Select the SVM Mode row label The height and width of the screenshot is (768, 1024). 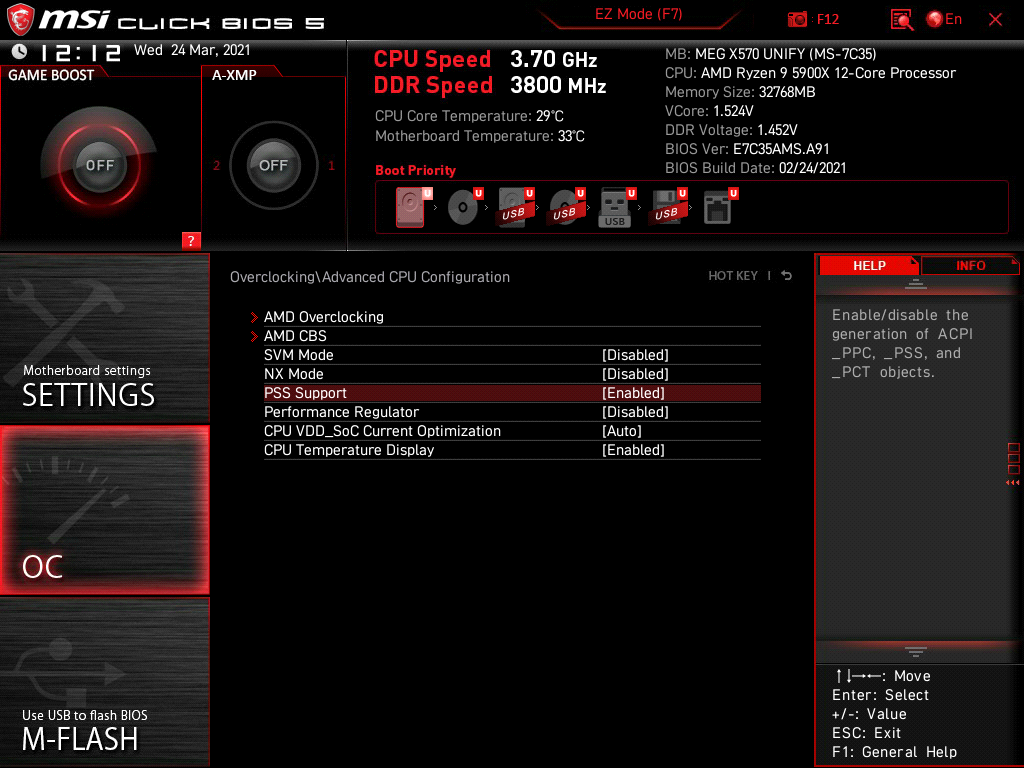298,355
